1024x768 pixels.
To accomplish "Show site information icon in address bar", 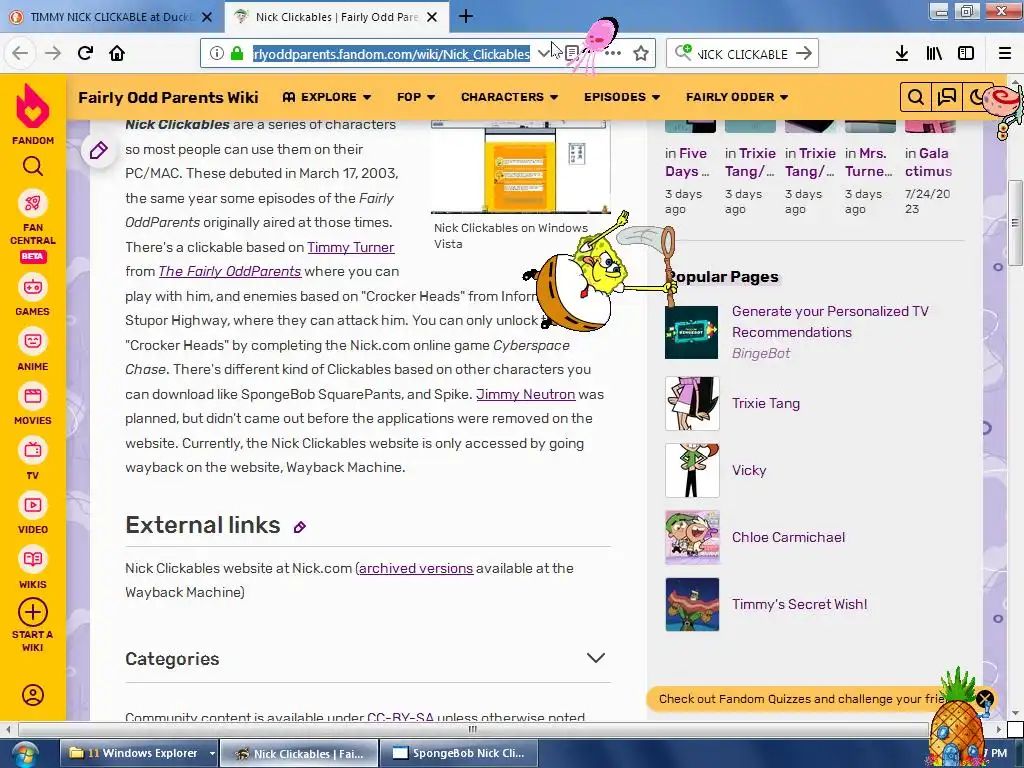I will click(217, 54).
